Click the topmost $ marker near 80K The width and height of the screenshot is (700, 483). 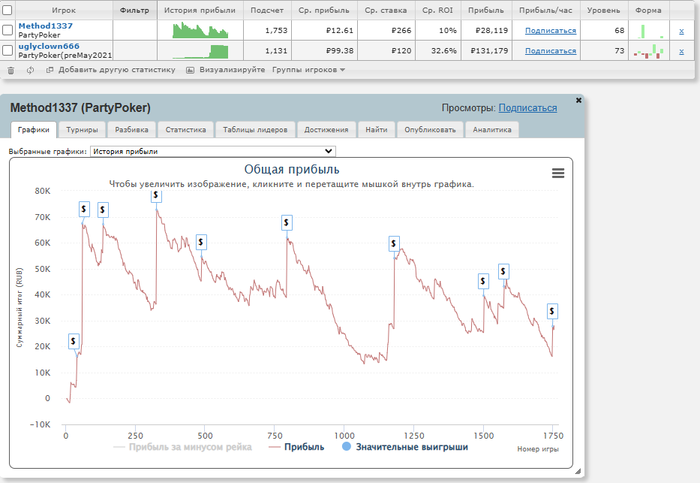(156, 196)
